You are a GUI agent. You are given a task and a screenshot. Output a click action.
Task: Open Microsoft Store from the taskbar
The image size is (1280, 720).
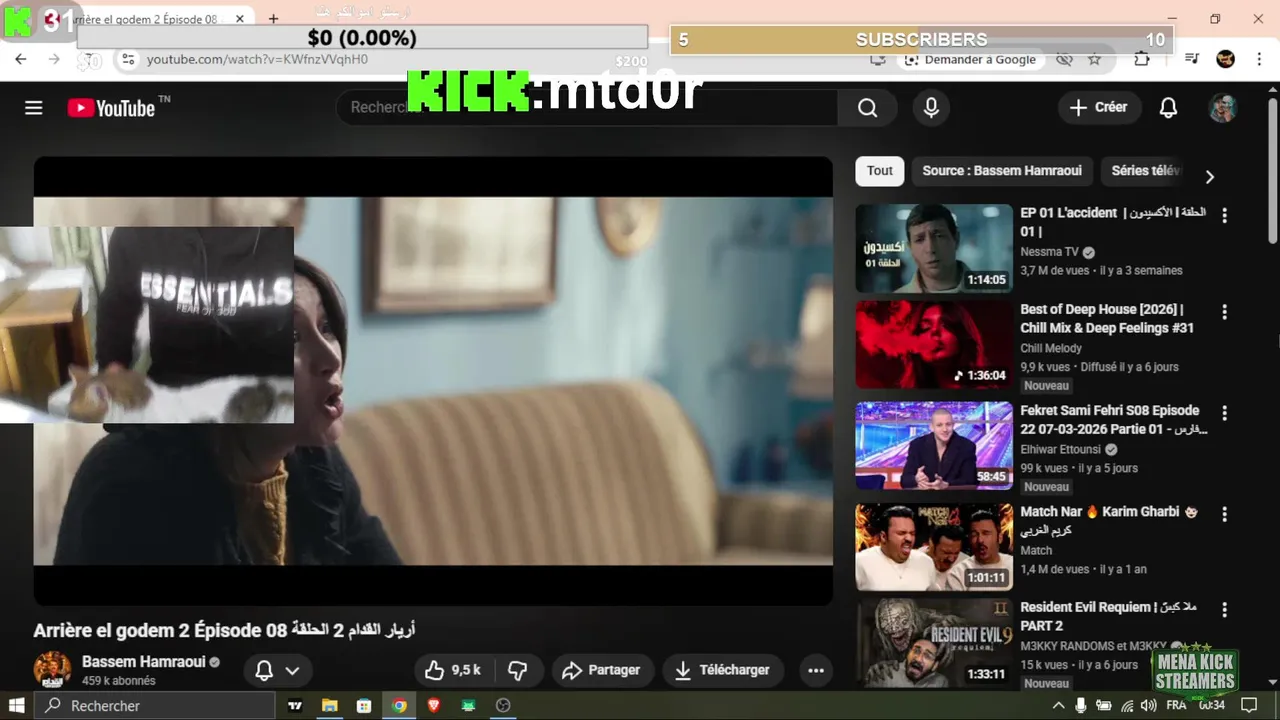364,705
